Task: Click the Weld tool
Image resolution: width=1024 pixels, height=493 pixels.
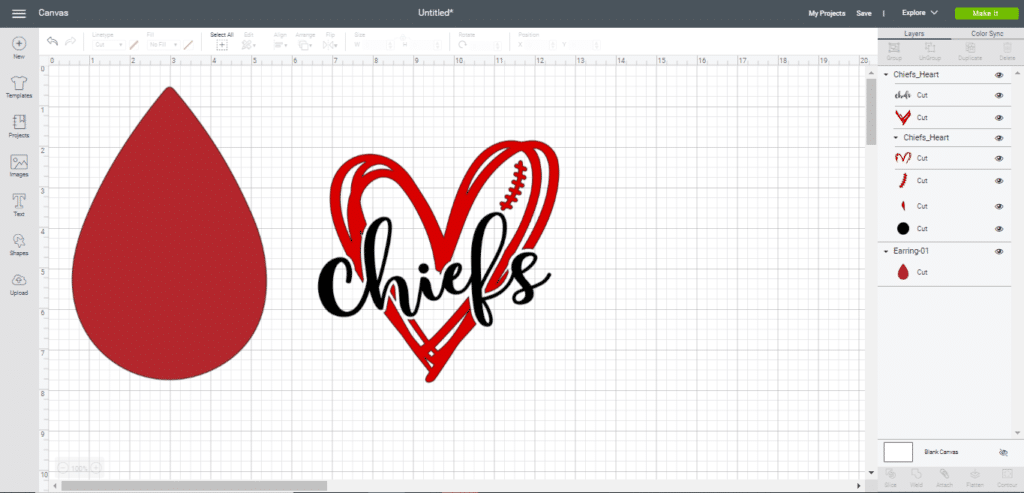Action: click(916, 477)
